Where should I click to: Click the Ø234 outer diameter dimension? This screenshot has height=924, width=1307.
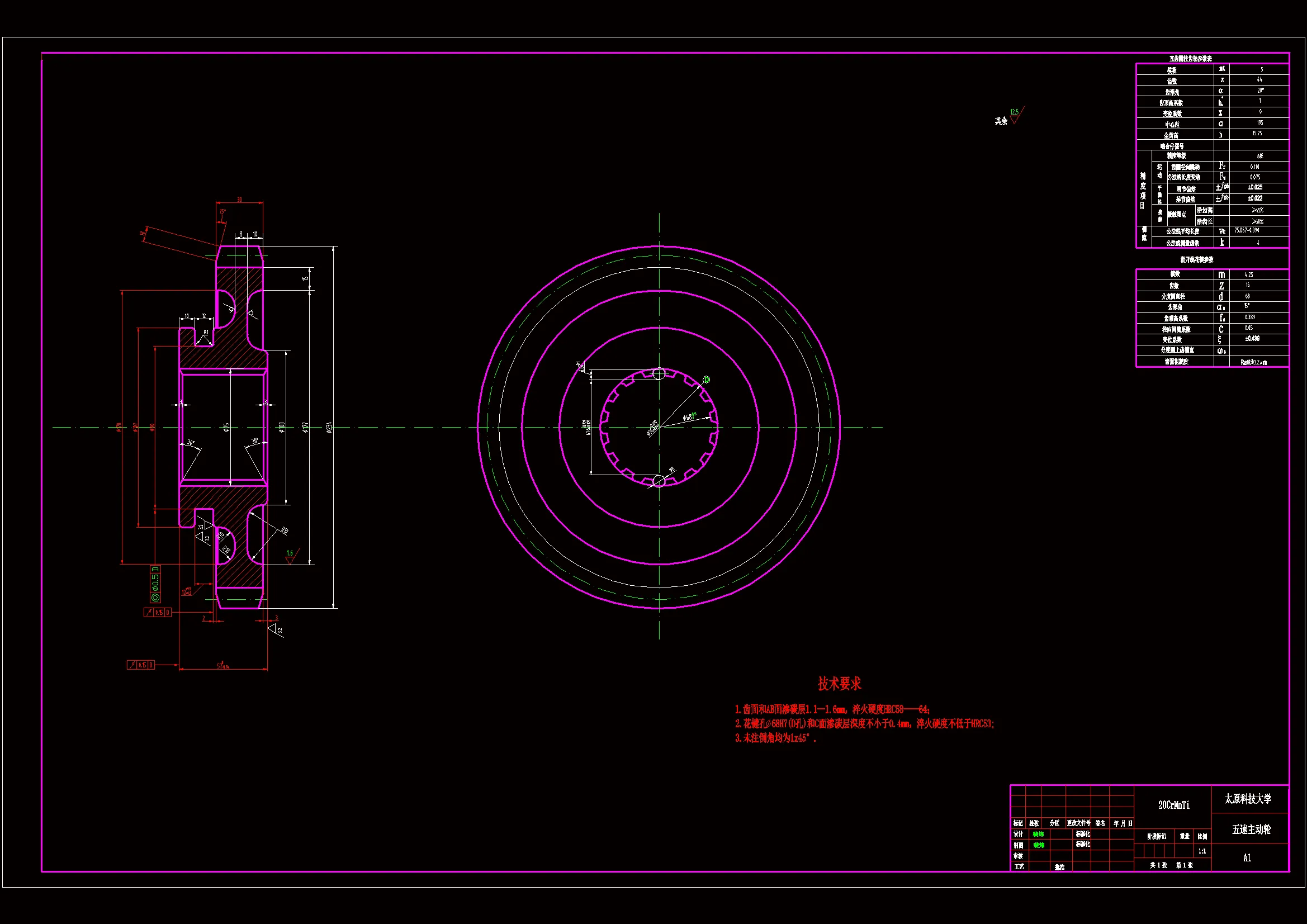coord(329,427)
